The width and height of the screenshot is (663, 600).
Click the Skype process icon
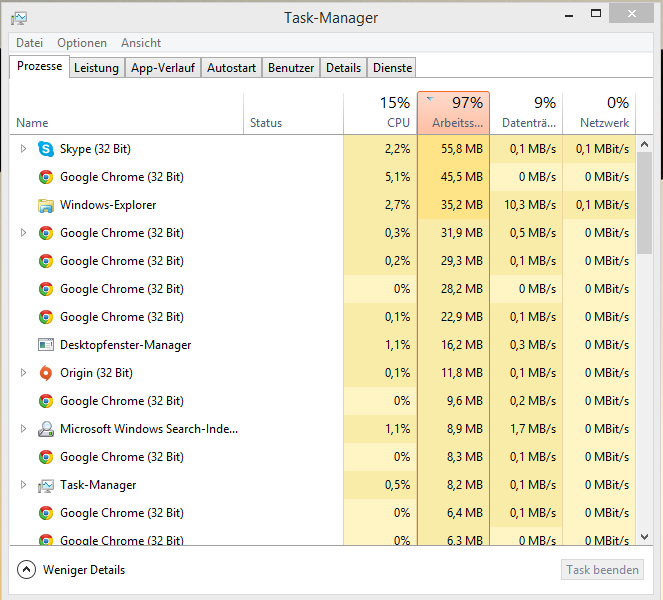pyautogui.click(x=45, y=149)
